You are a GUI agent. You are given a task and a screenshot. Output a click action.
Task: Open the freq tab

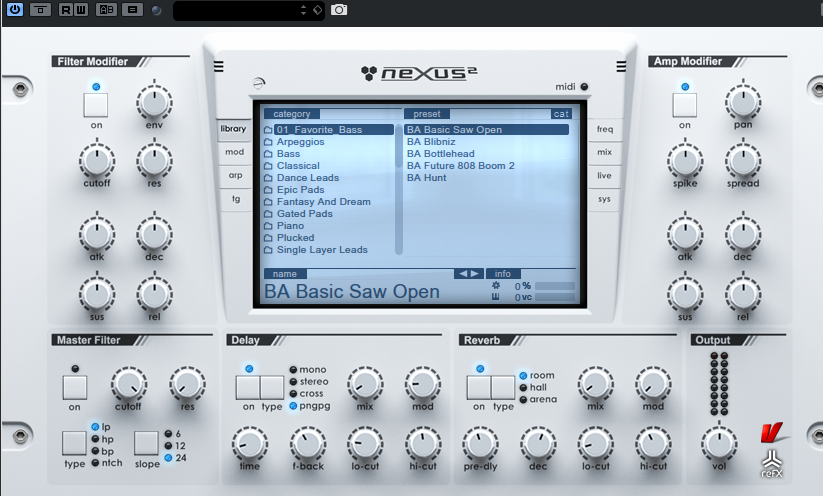605,129
